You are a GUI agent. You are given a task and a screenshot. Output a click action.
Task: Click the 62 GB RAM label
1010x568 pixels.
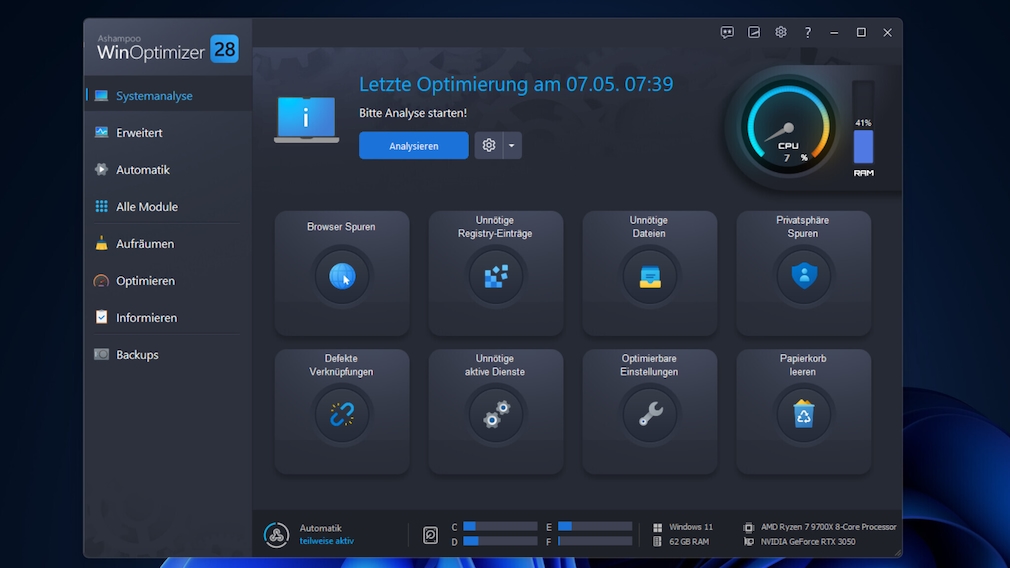(689, 542)
